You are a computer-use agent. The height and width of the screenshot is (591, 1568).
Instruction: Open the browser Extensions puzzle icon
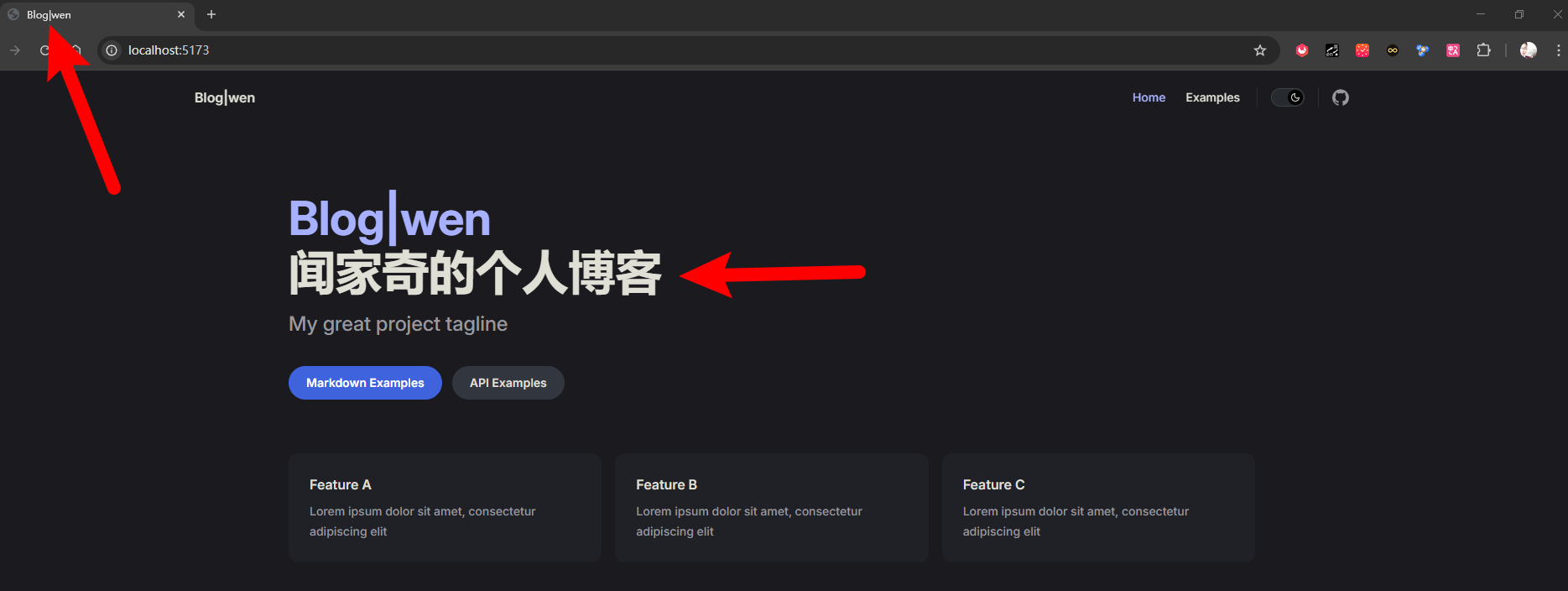(x=1483, y=50)
